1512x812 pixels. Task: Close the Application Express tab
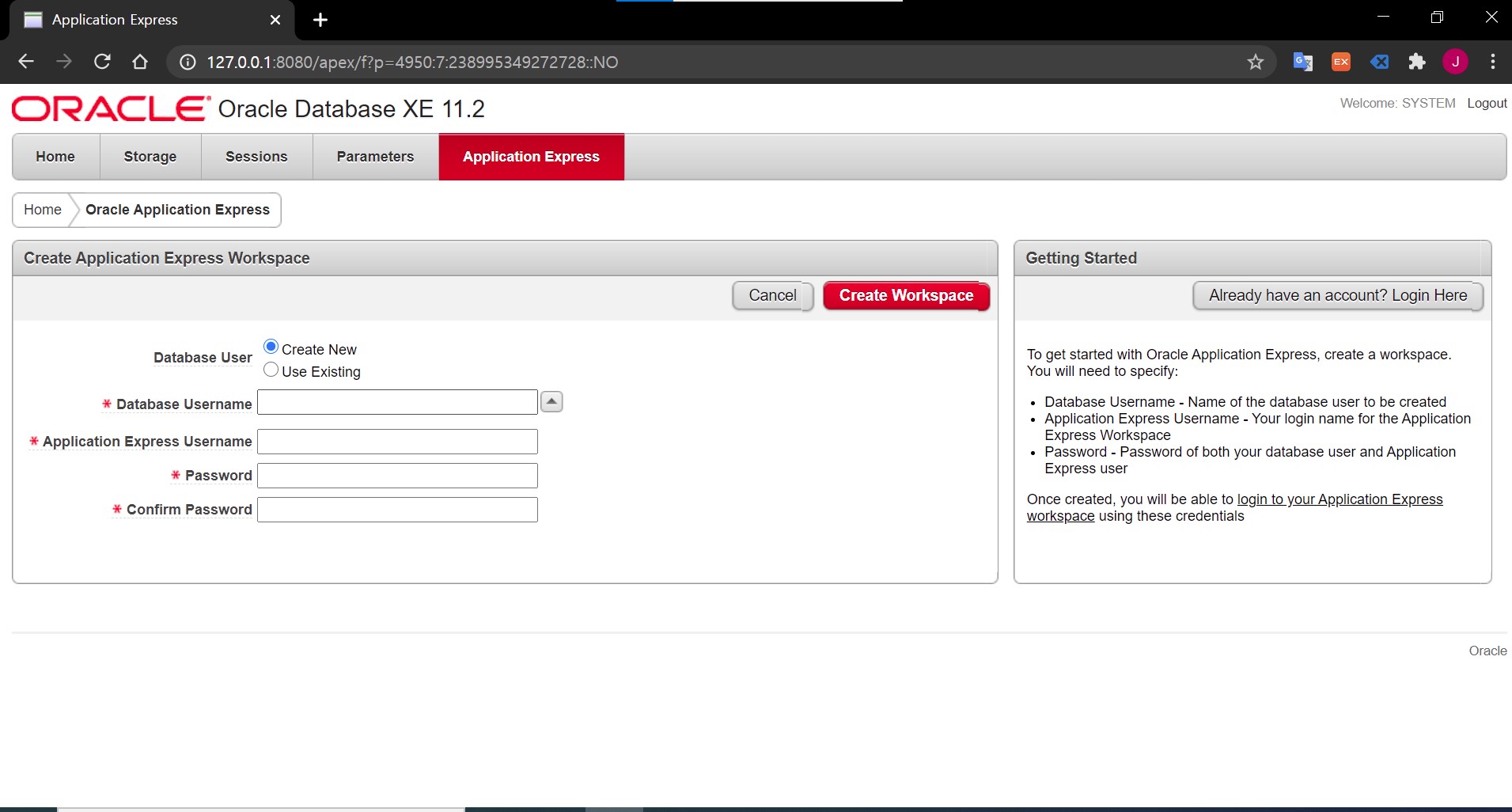point(275,20)
